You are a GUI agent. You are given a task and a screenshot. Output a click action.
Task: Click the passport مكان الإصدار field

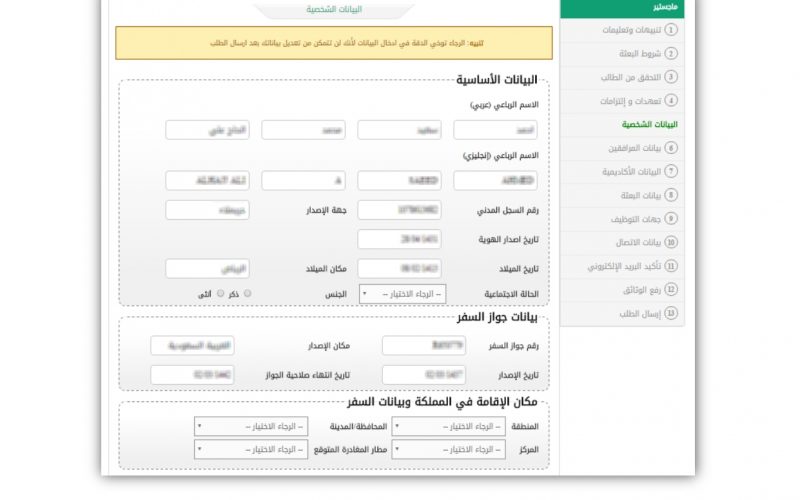click(192, 345)
